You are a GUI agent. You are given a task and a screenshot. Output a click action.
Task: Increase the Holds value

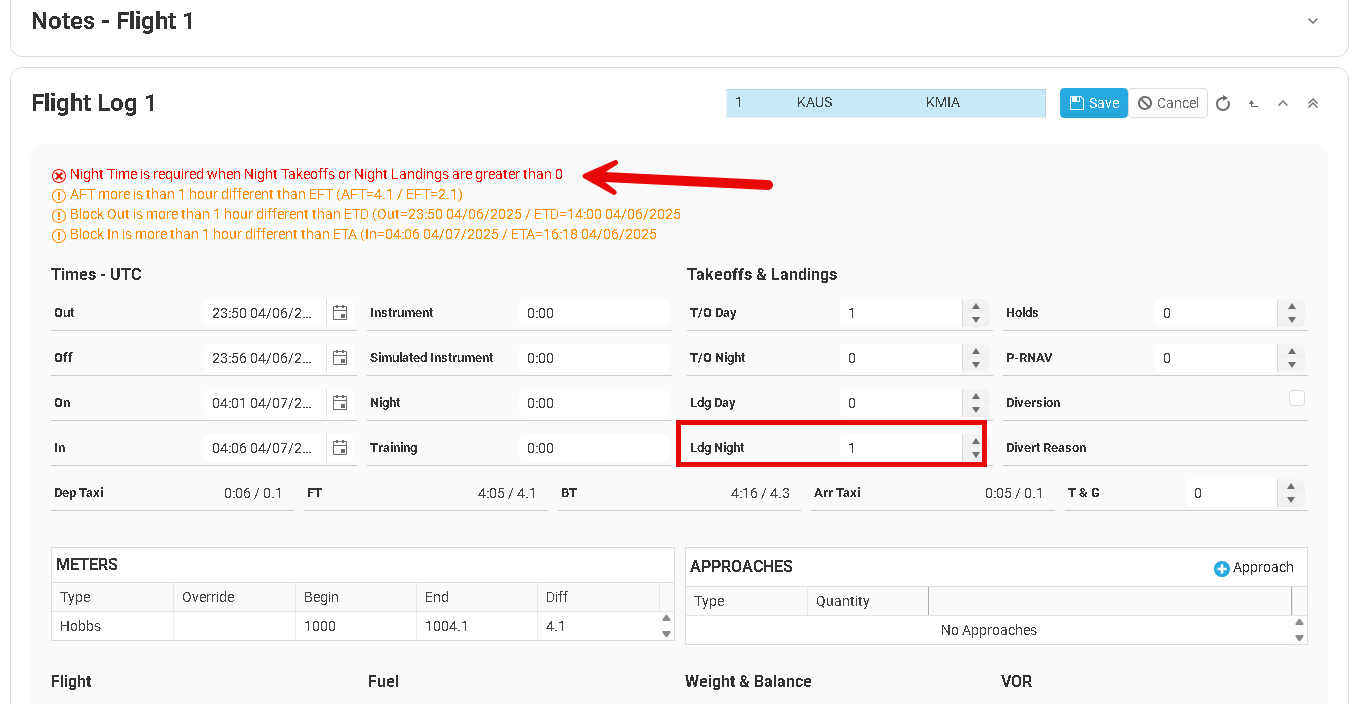point(1292,307)
